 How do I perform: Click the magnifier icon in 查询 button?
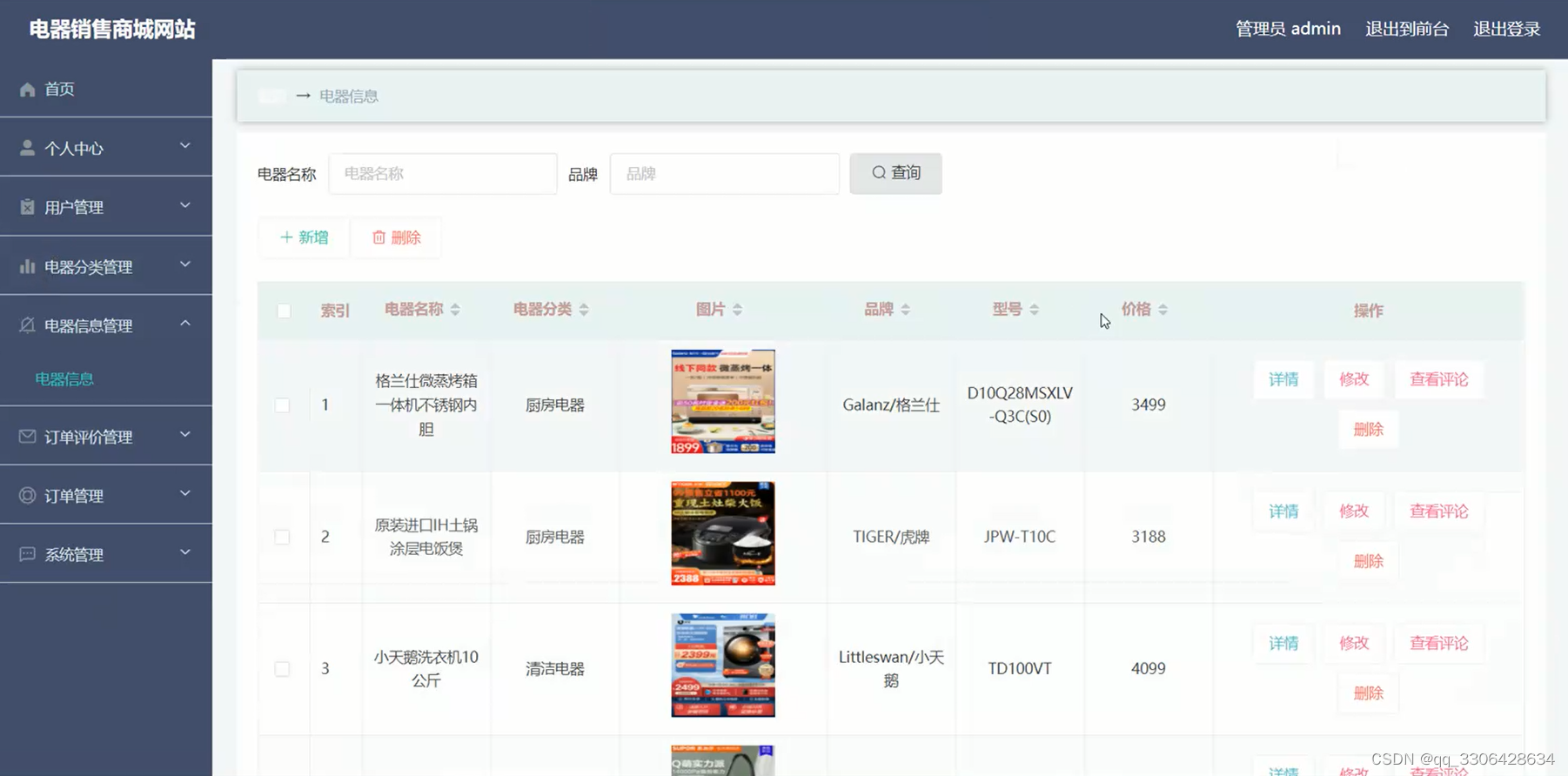pos(879,172)
